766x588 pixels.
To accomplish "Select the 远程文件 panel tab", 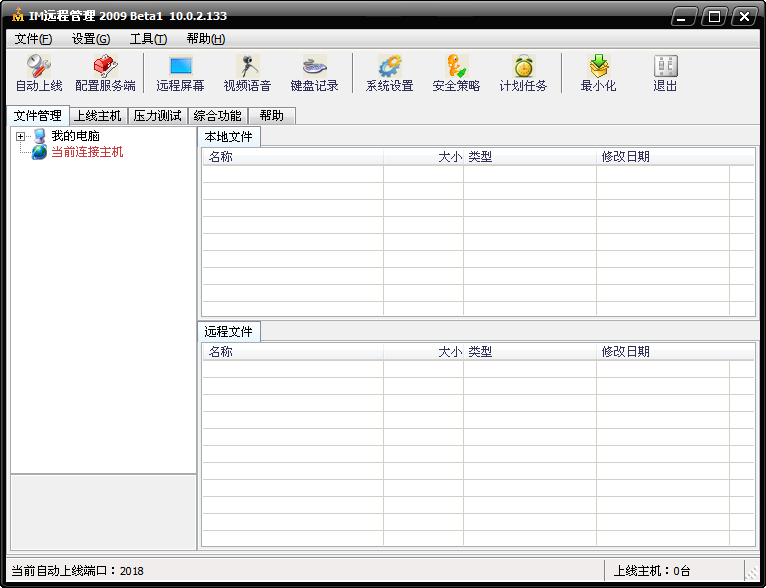I will (x=229, y=332).
